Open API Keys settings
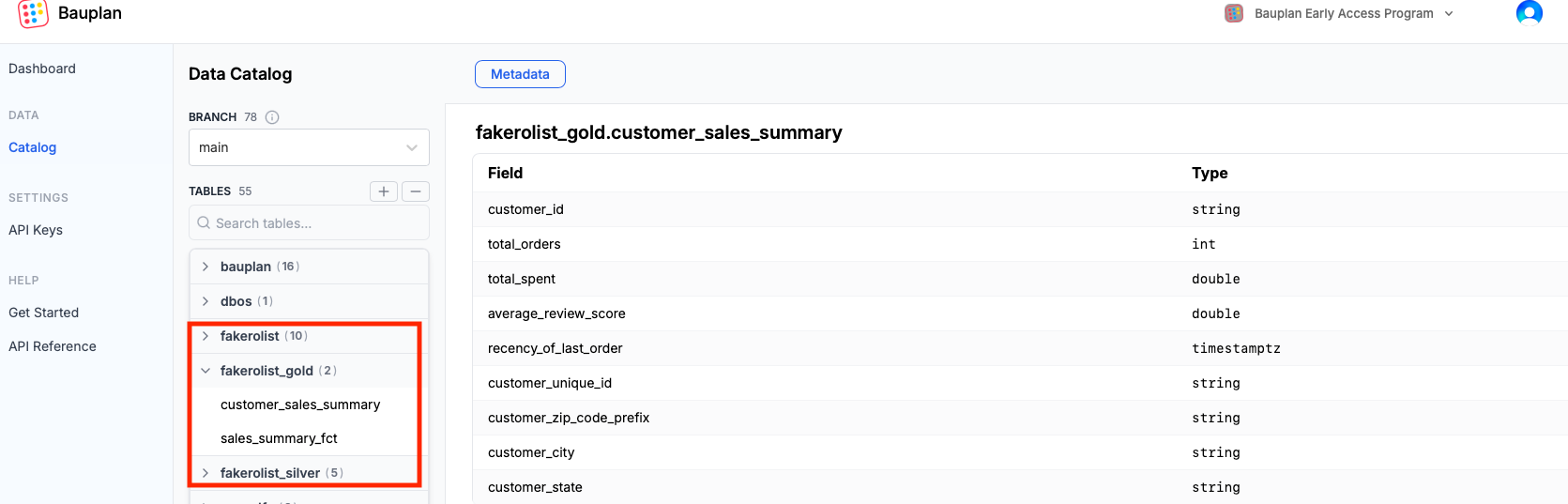This screenshot has width=1568, height=504. (36, 230)
